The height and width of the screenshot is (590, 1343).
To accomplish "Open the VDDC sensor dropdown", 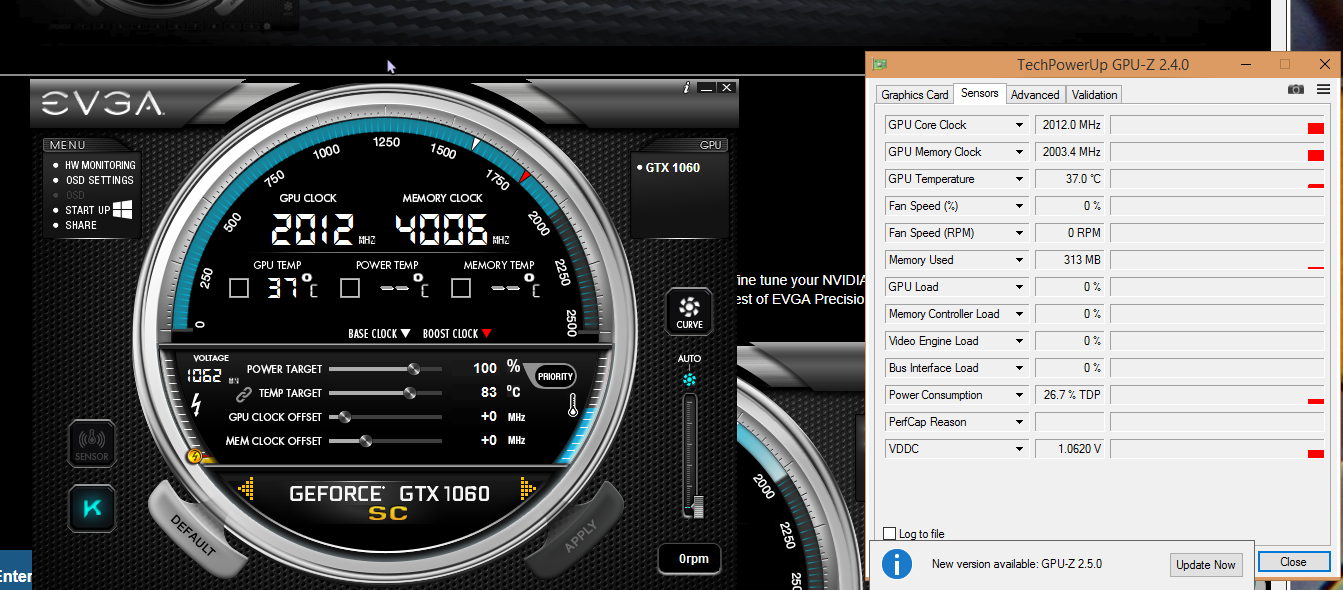I will (1019, 449).
